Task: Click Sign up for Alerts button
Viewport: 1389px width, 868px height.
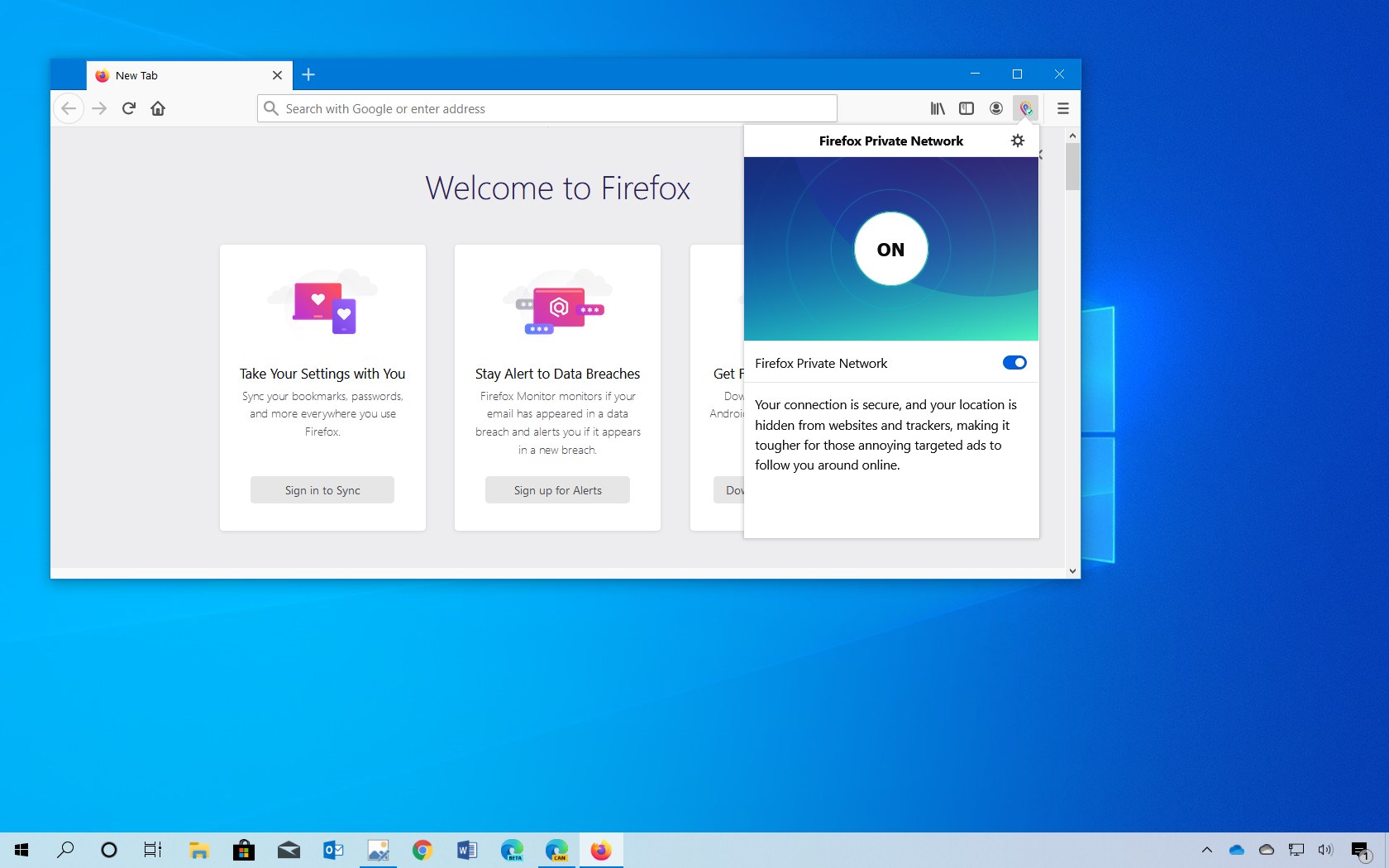Action: point(558,490)
